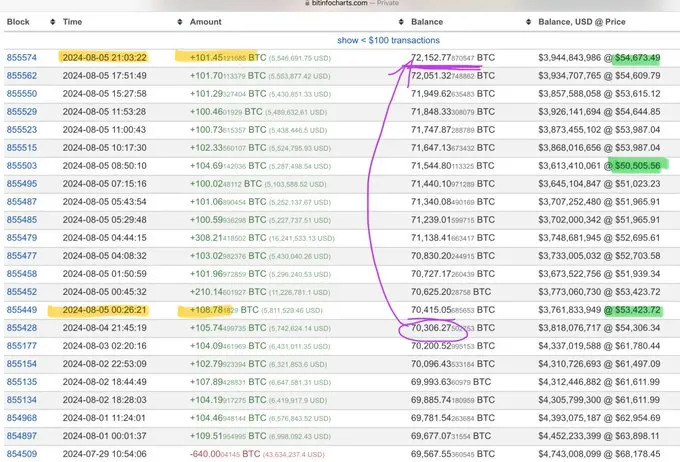This screenshot has width=680, height=462.
Task: Click timestamp 2024-08-01 00:01:37
Action: click(105, 436)
